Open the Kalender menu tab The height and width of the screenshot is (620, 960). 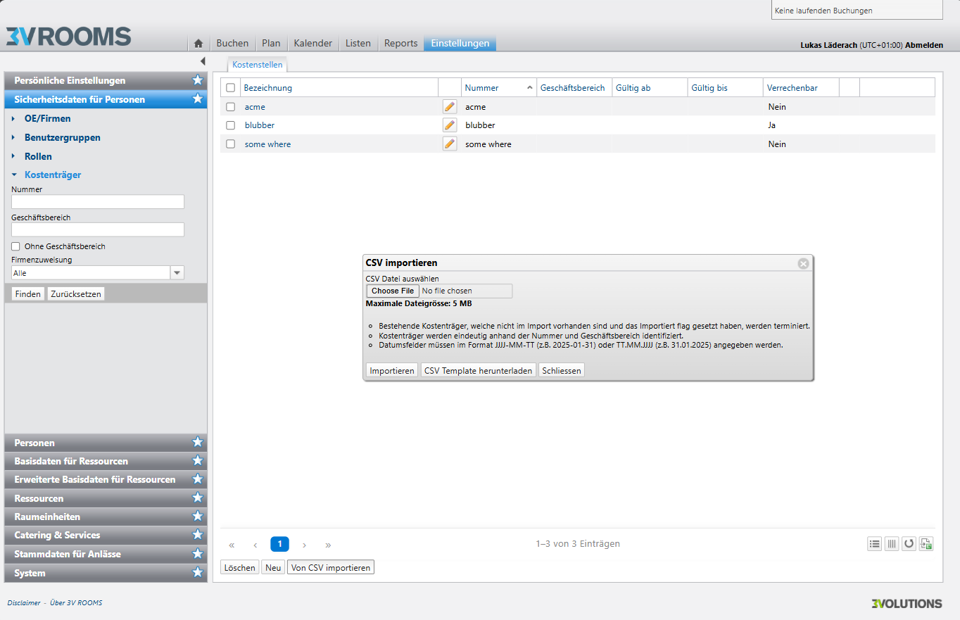(313, 44)
